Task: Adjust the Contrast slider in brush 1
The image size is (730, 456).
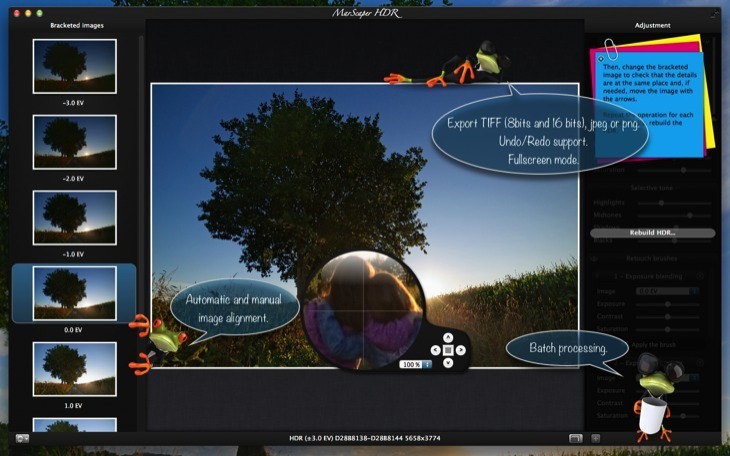Action: coord(668,317)
